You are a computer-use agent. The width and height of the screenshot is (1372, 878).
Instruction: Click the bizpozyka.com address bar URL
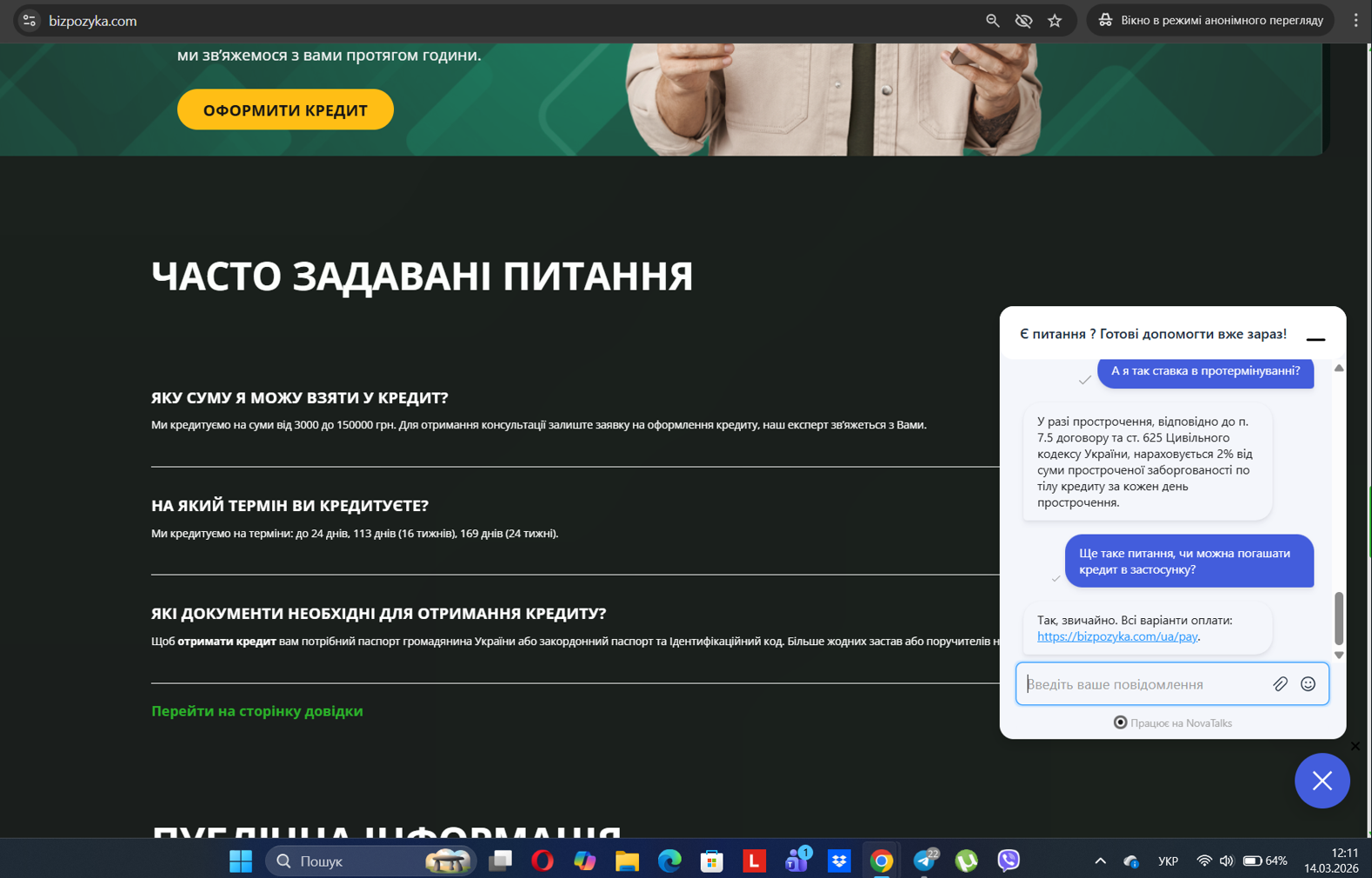[x=93, y=21]
